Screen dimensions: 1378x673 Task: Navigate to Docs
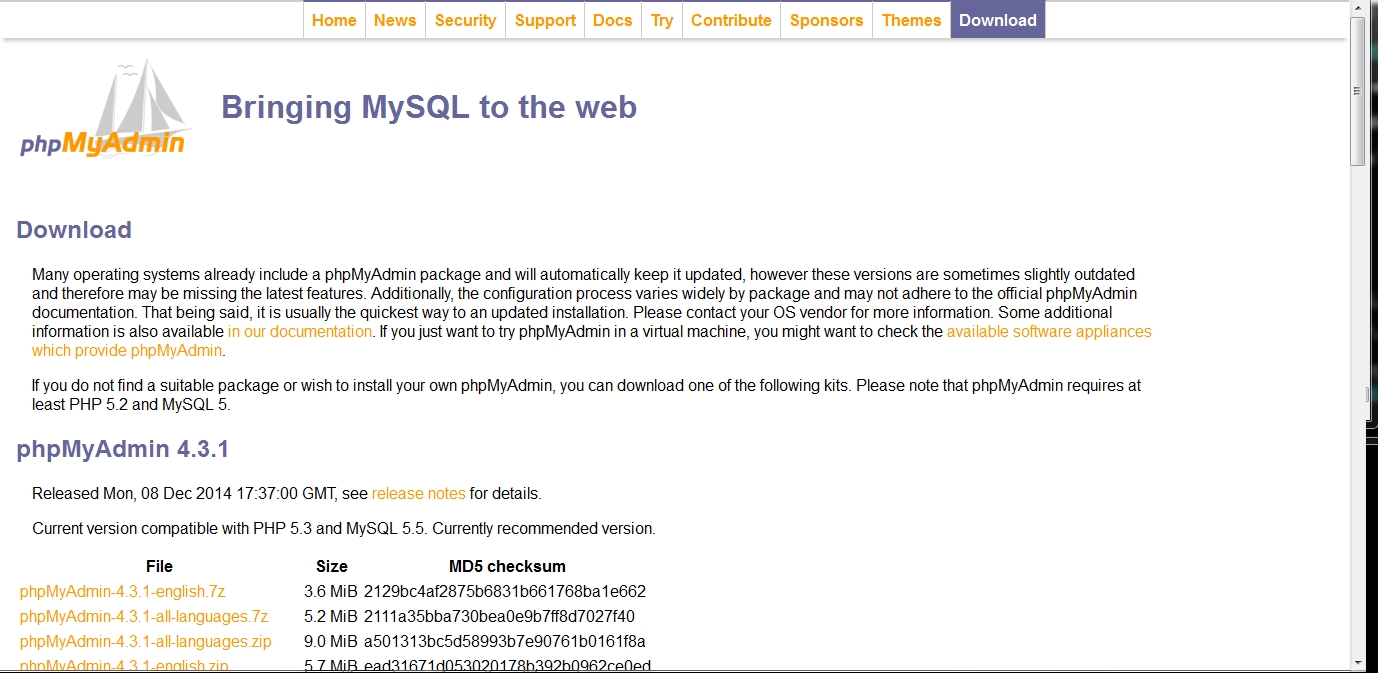(612, 20)
